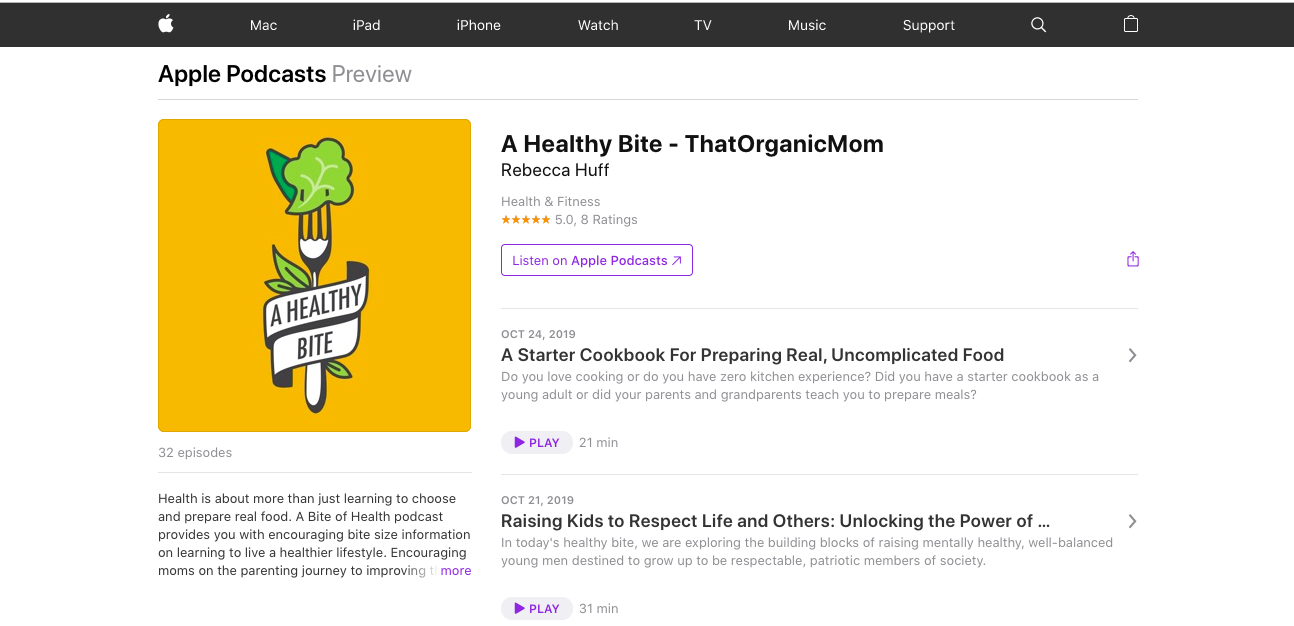Open the Support page

click(929, 25)
